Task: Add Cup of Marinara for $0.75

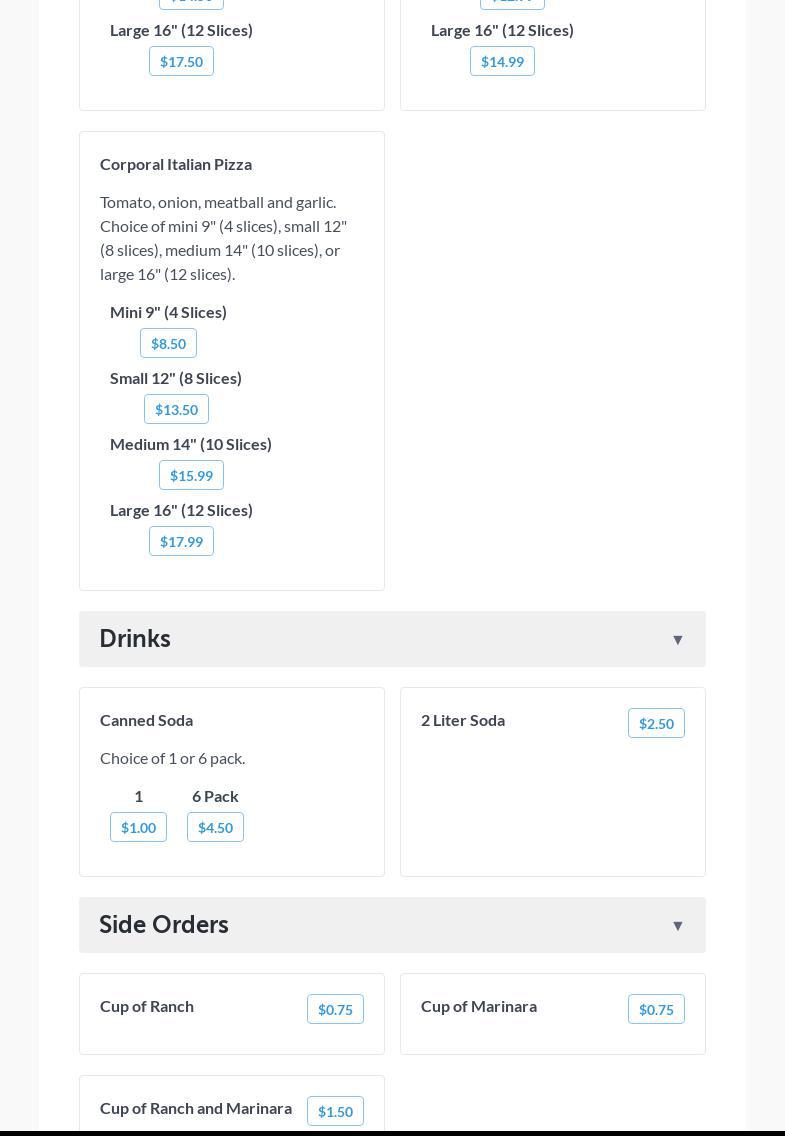Action: [x=656, y=1010]
